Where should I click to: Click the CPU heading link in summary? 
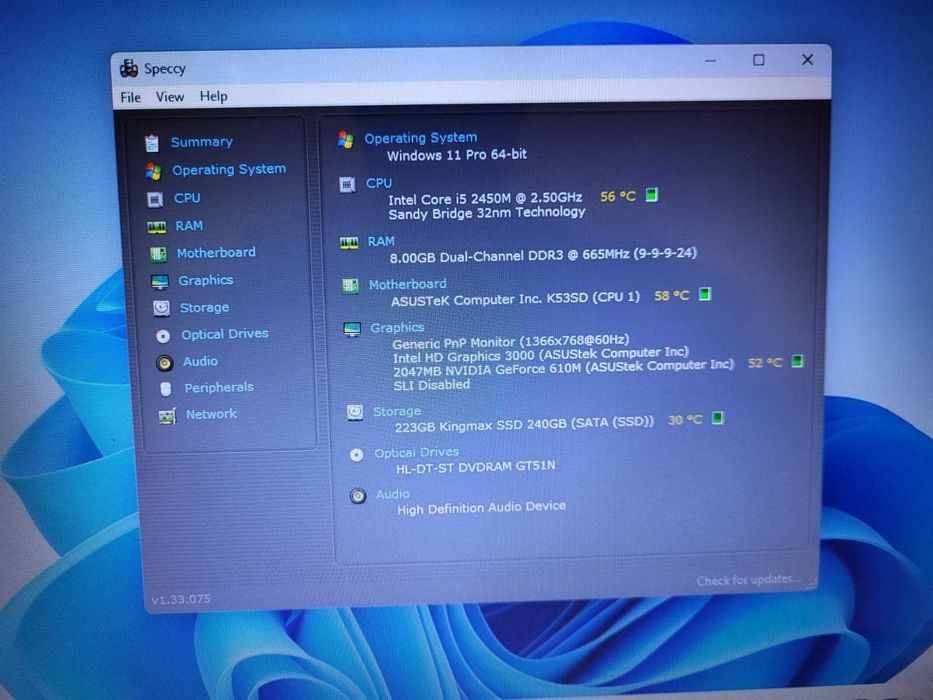pos(378,183)
